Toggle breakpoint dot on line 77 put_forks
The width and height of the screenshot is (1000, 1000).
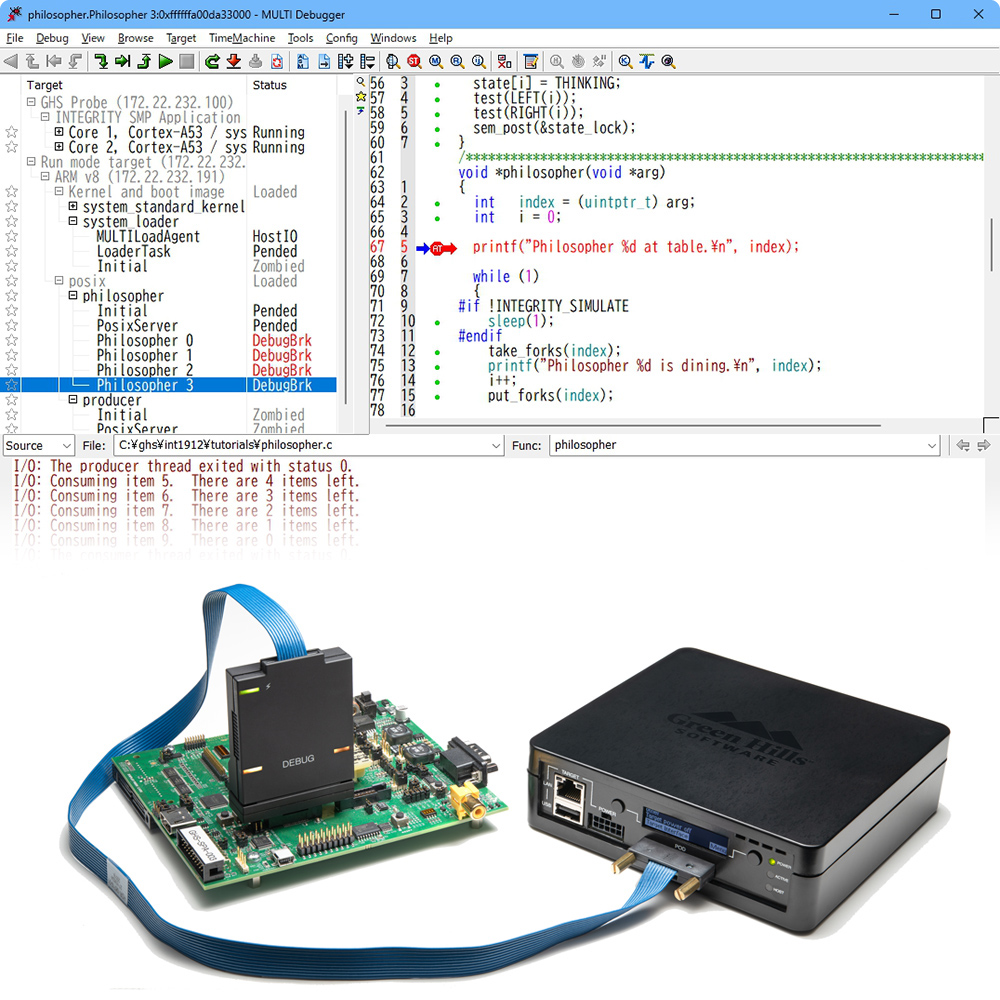click(437, 397)
